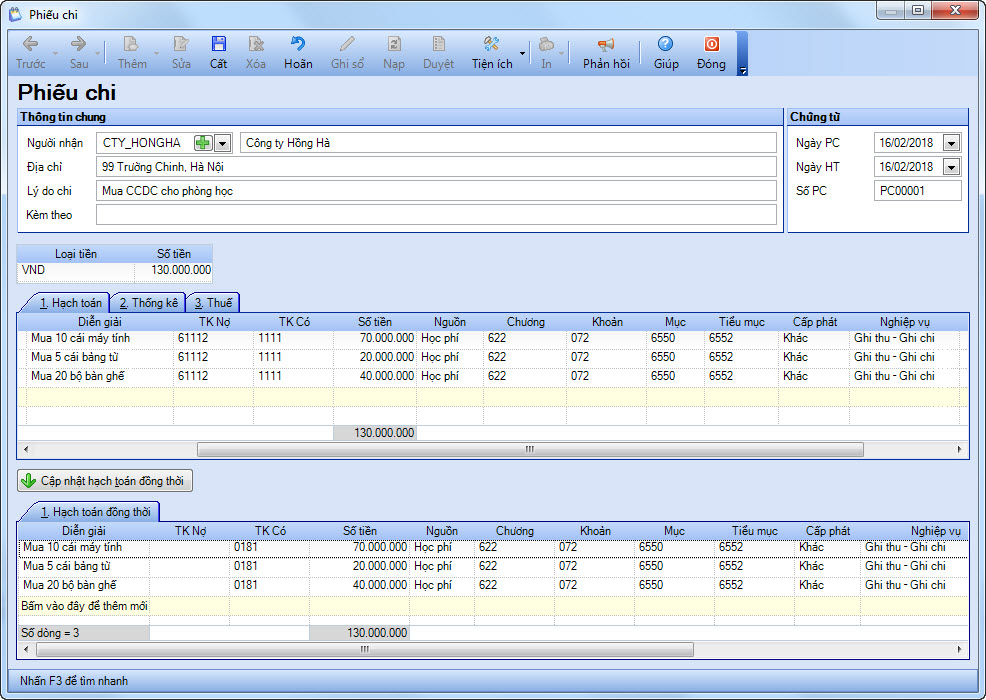The height and width of the screenshot is (700, 986).
Task: Switch to the 2. Thống kê tab
Action: [x=148, y=303]
